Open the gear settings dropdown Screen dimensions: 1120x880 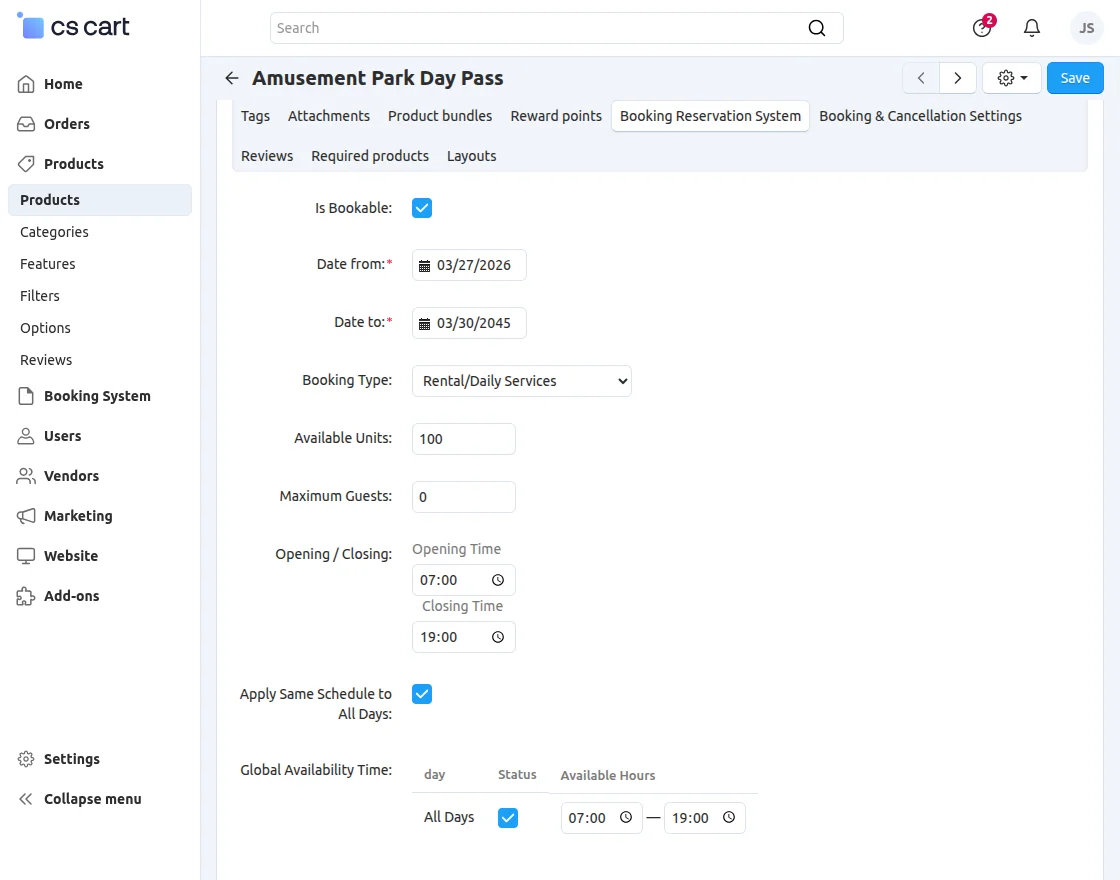point(1012,78)
